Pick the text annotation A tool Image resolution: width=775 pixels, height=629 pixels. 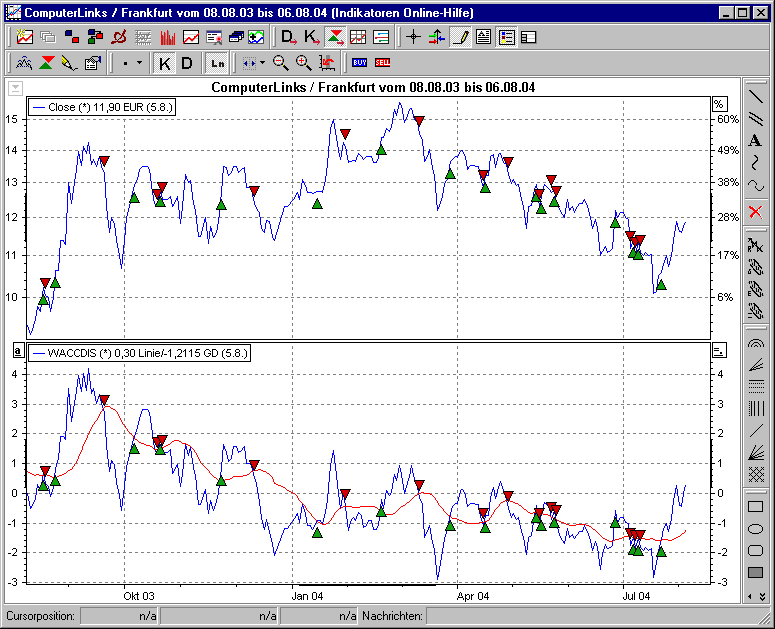pos(756,141)
